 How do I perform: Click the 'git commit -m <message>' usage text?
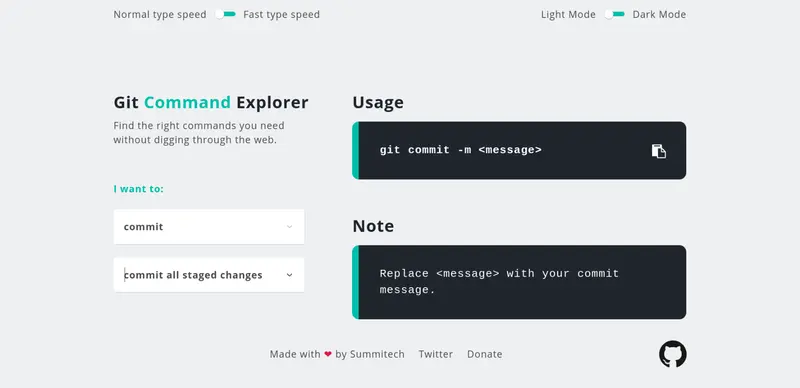[460, 150]
